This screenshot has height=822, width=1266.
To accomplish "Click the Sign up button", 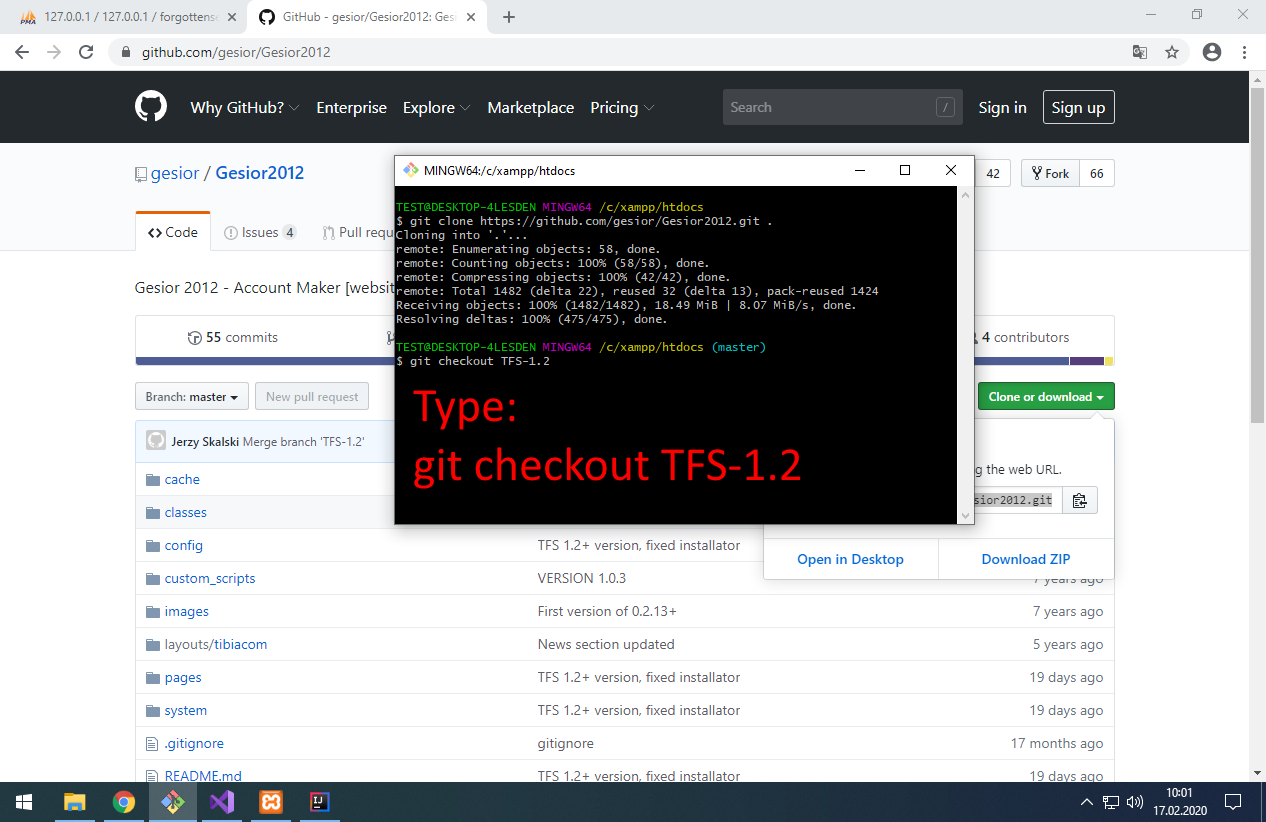I will (1078, 107).
